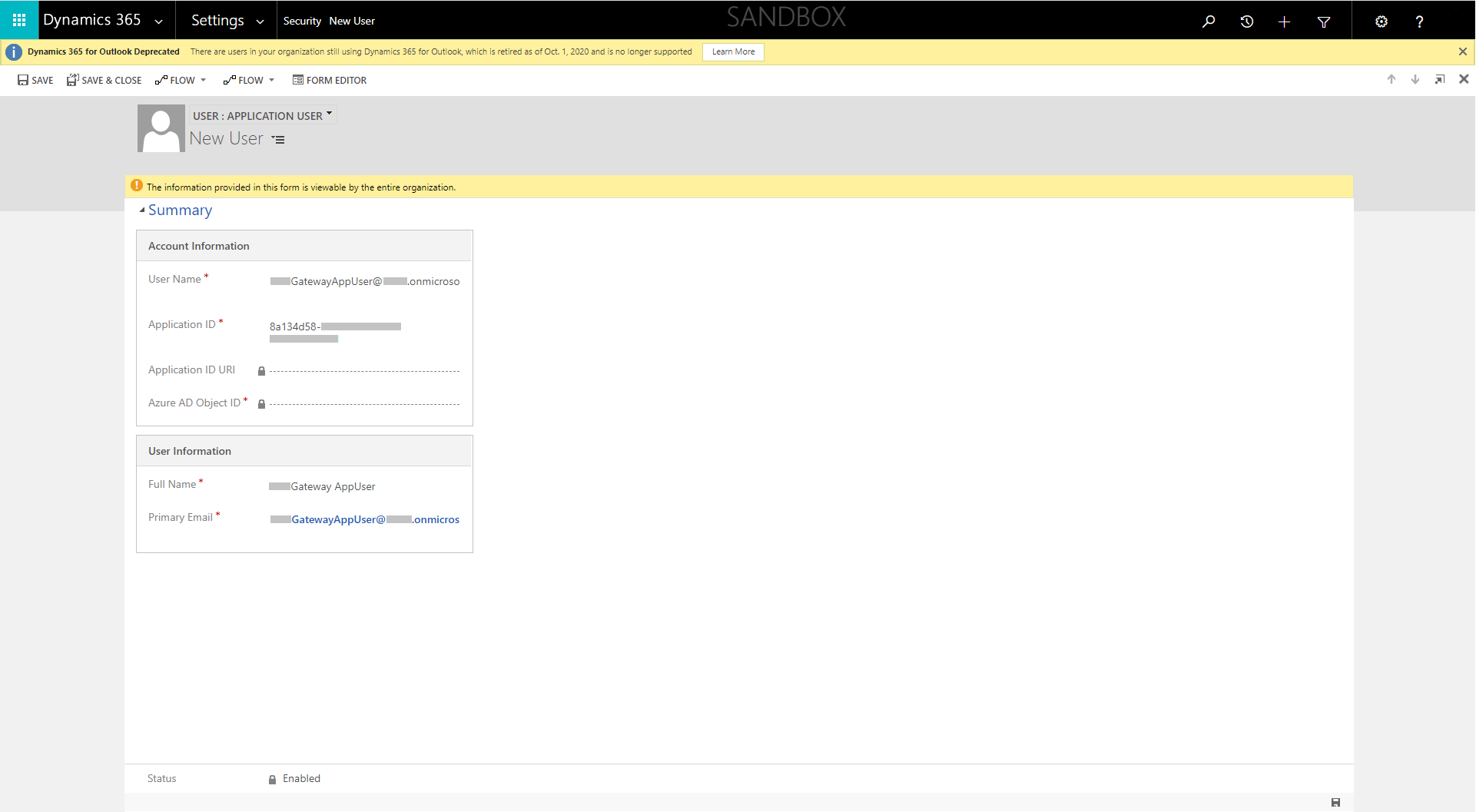The width and height of the screenshot is (1476, 812).
Task: Expand the Dynamics 365 dropdown chevron
Action: tap(159, 22)
